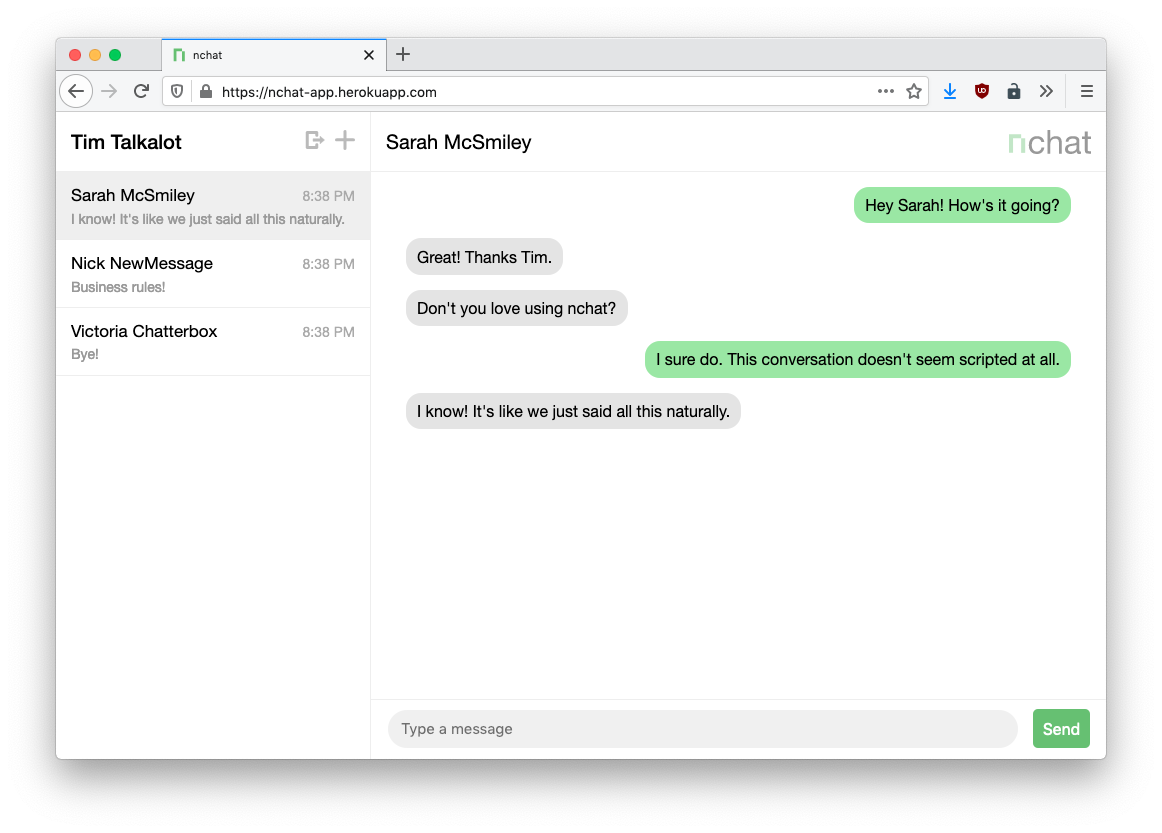The image size is (1162, 833).
Task: Click the logout icon next to Tim Talkalot
Action: pos(315,140)
